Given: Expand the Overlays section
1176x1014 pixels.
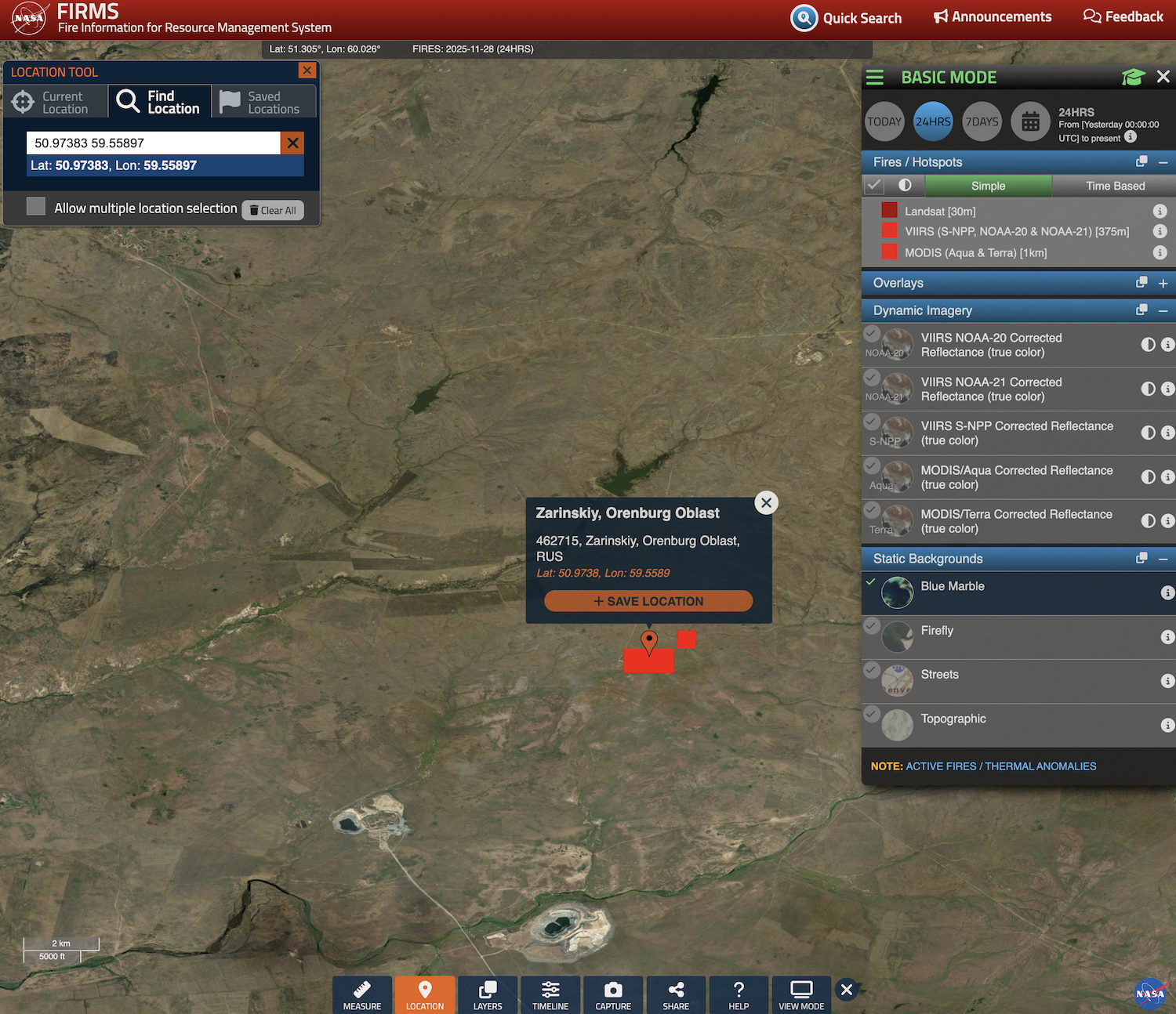Looking at the screenshot, I should point(1163,283).
